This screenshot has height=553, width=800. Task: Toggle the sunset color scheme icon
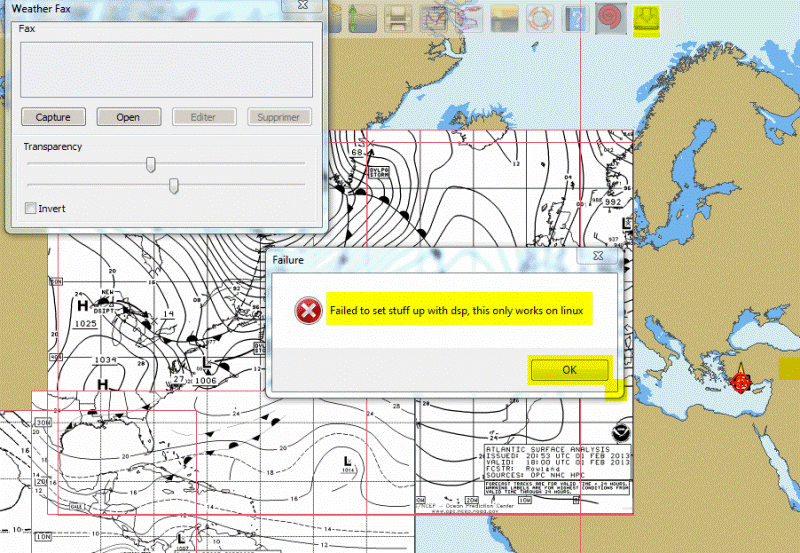click(505, 17)
